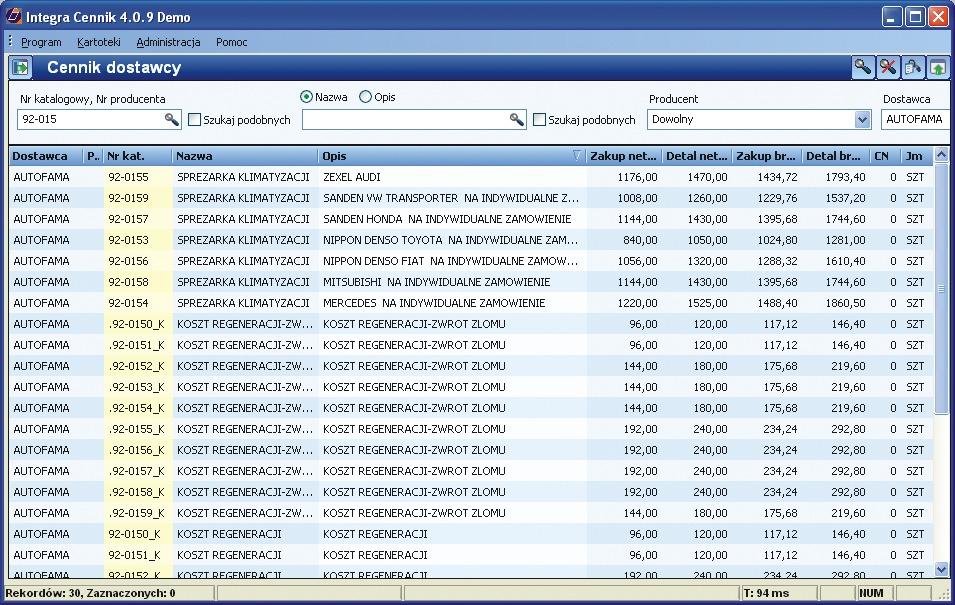Click the green arrow icon beside Cennik dostawcy
Screen dimensions: 955x605
pyautogui.click(x=21, y=67)
